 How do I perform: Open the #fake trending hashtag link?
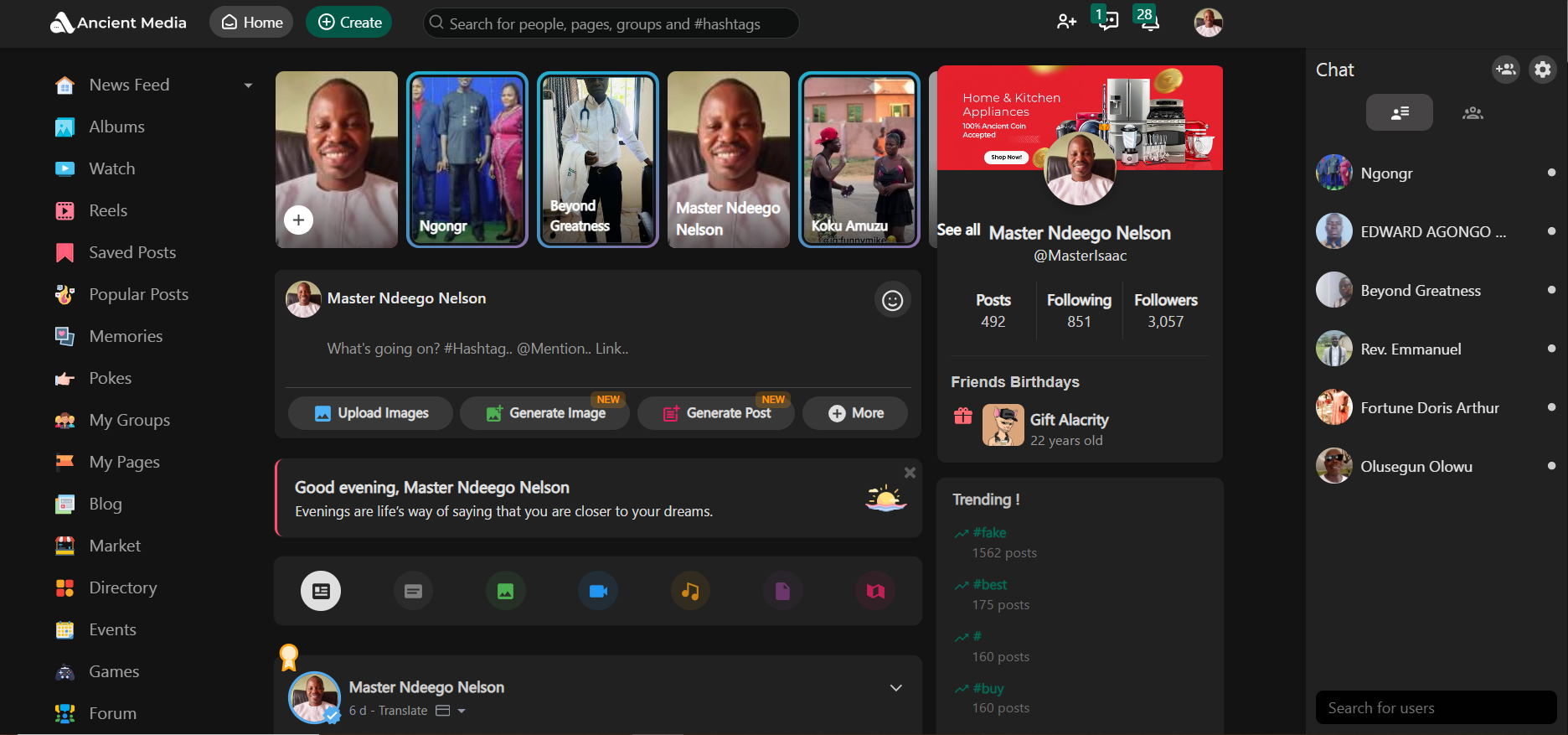(x=989, y=533)
